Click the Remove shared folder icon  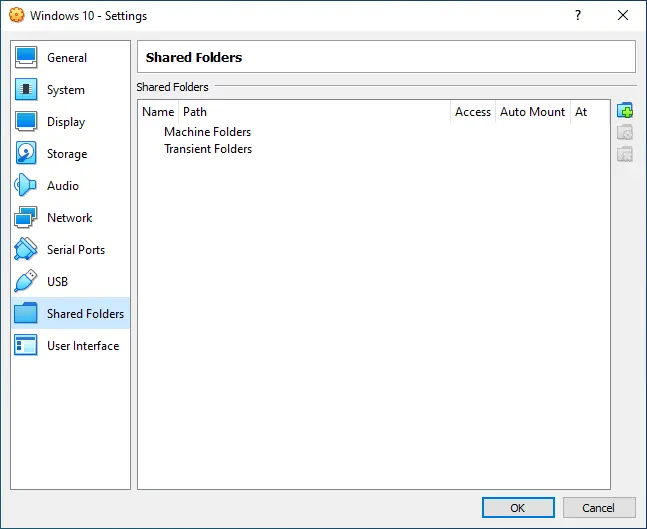625,155
